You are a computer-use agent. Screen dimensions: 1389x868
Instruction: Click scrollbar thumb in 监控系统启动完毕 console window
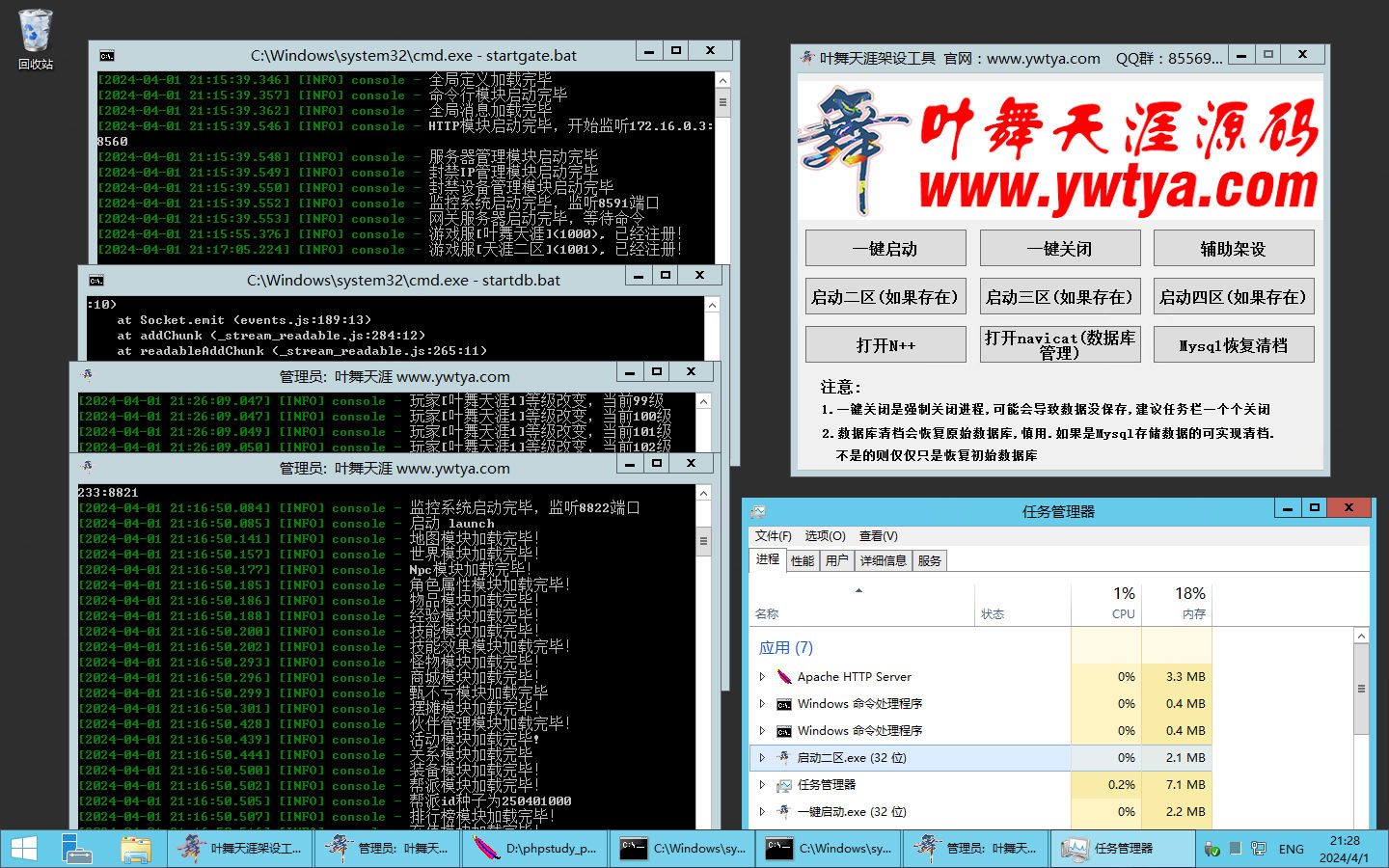click(703, 541)
